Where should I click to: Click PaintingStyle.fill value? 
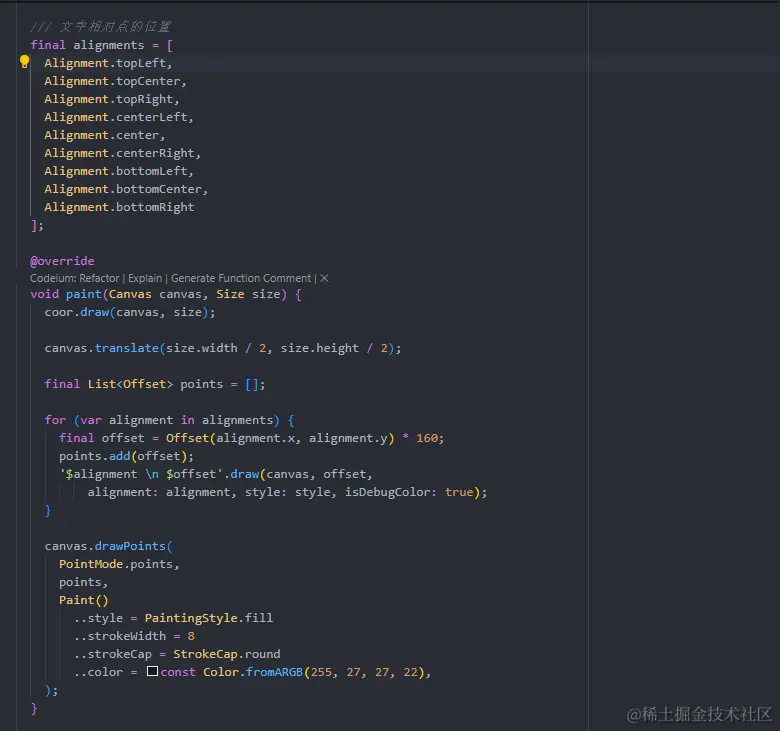209,618
